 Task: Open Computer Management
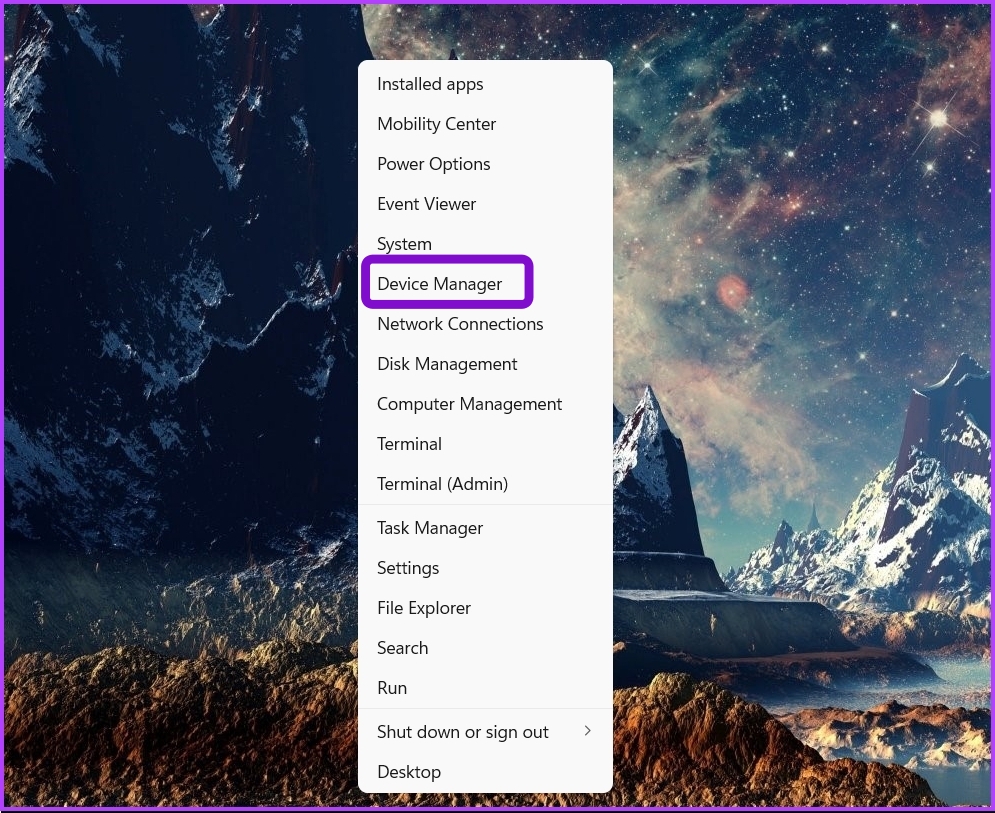[469, 404]
